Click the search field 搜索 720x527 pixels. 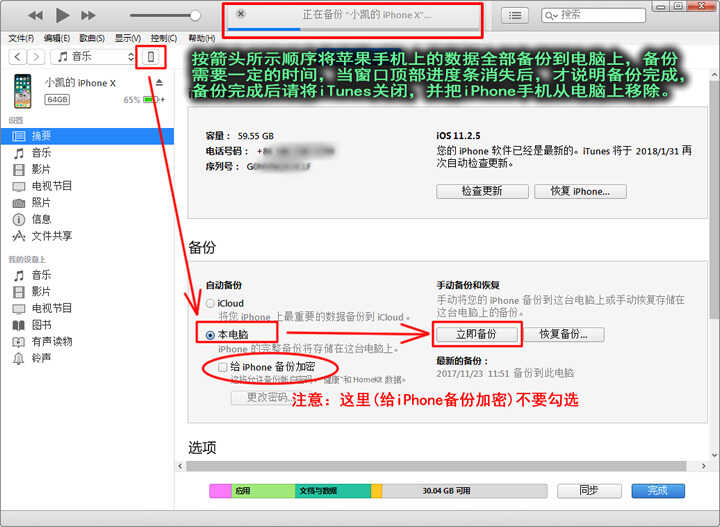coord(593,16)
